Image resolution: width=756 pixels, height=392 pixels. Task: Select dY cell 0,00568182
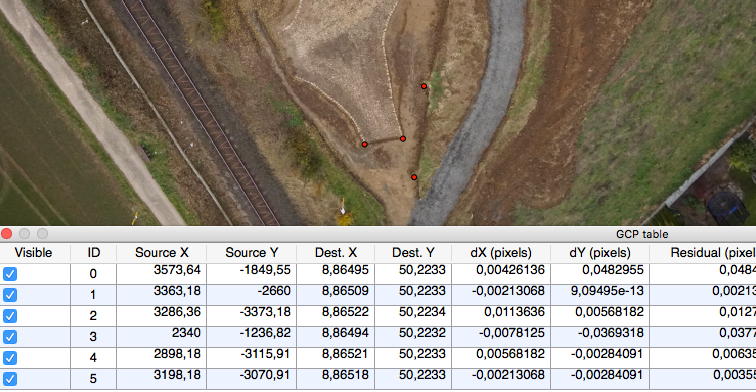pos(600,315)
